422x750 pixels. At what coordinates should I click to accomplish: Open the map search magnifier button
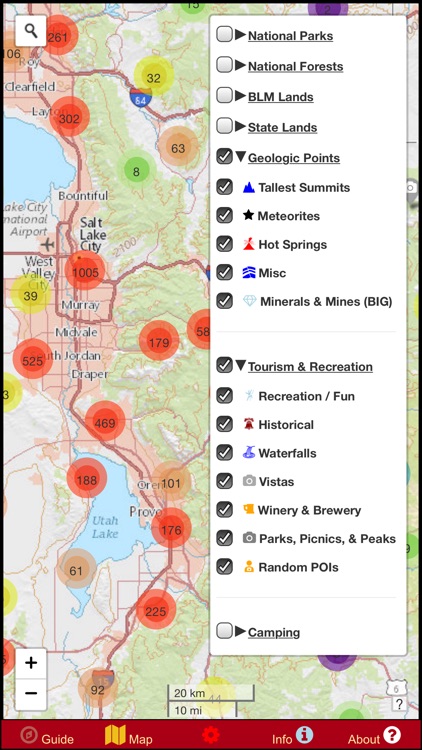[x=31, y=31]
